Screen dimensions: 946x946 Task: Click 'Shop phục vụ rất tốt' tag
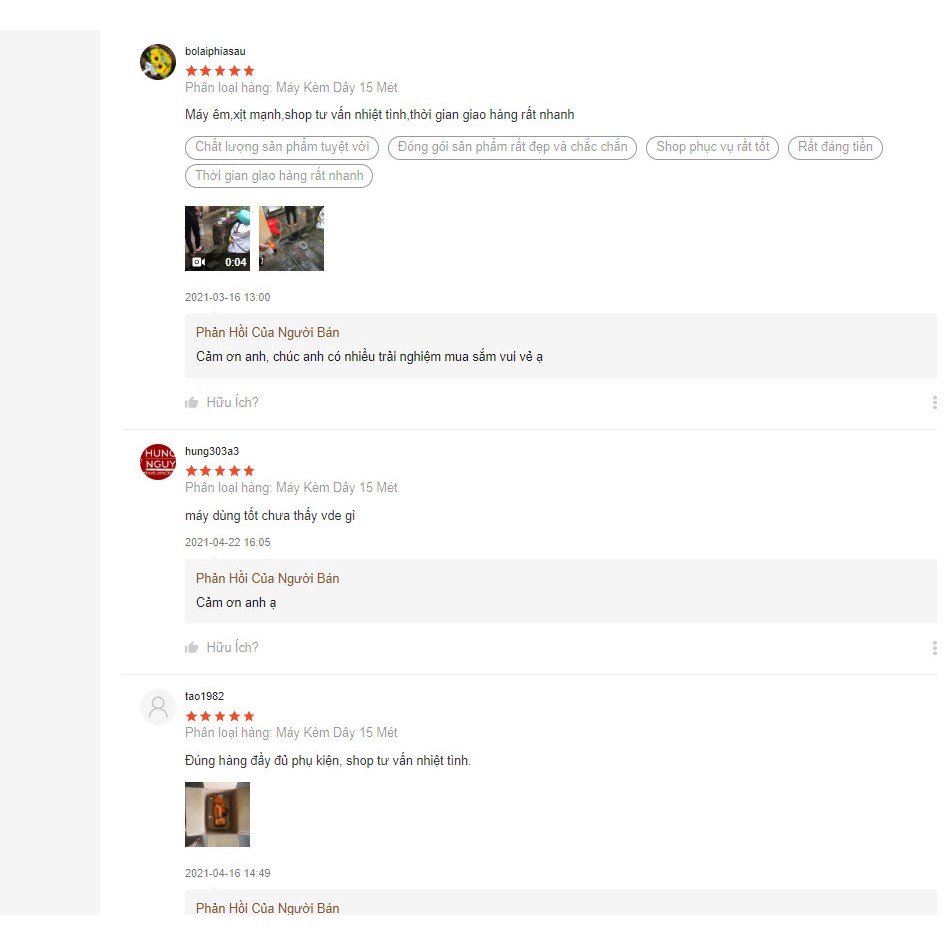coord(713,147)
